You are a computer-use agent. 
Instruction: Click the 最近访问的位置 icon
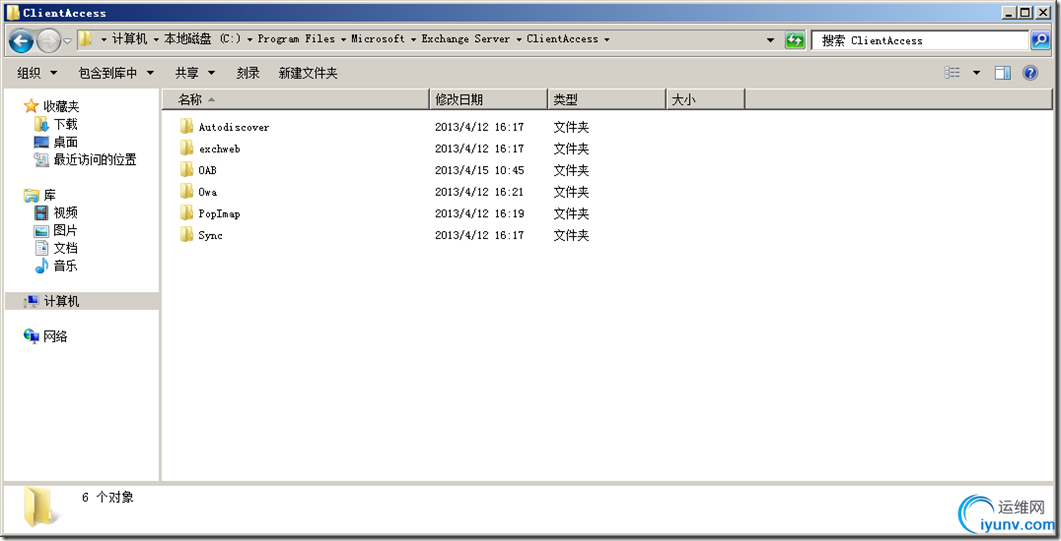click(41, 160)
